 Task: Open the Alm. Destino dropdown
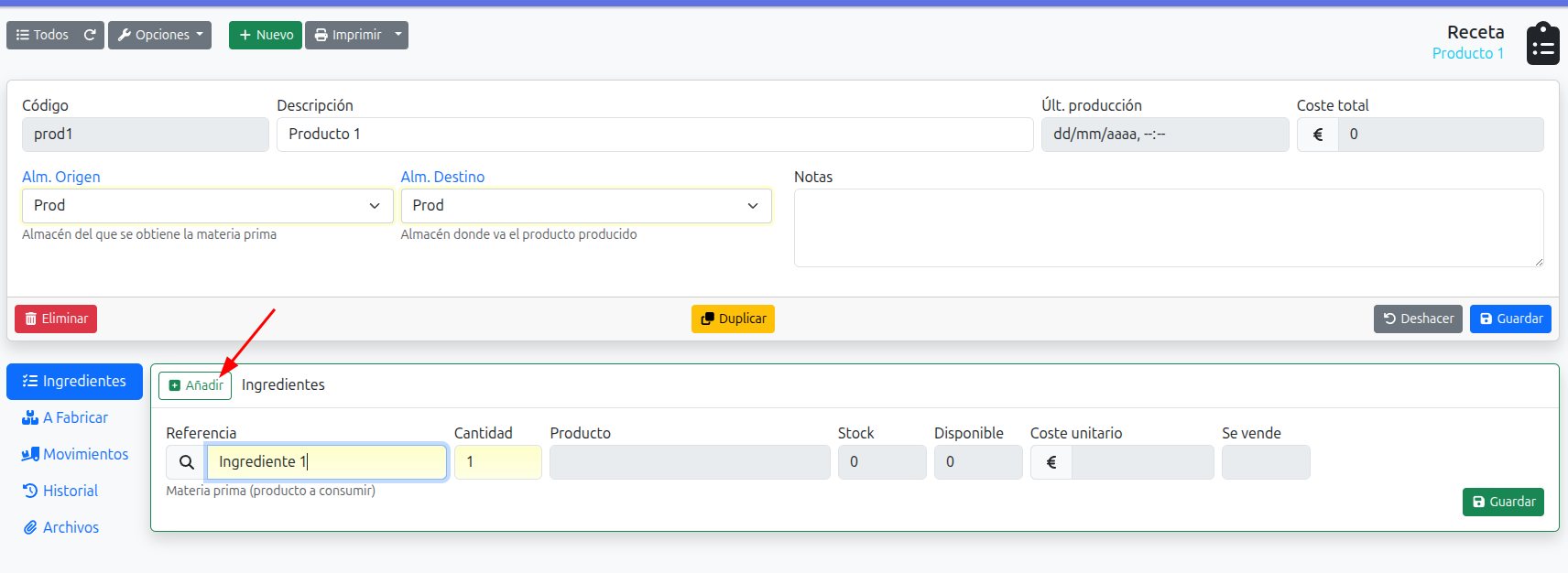pyautogui.click(x=585, y=206)
